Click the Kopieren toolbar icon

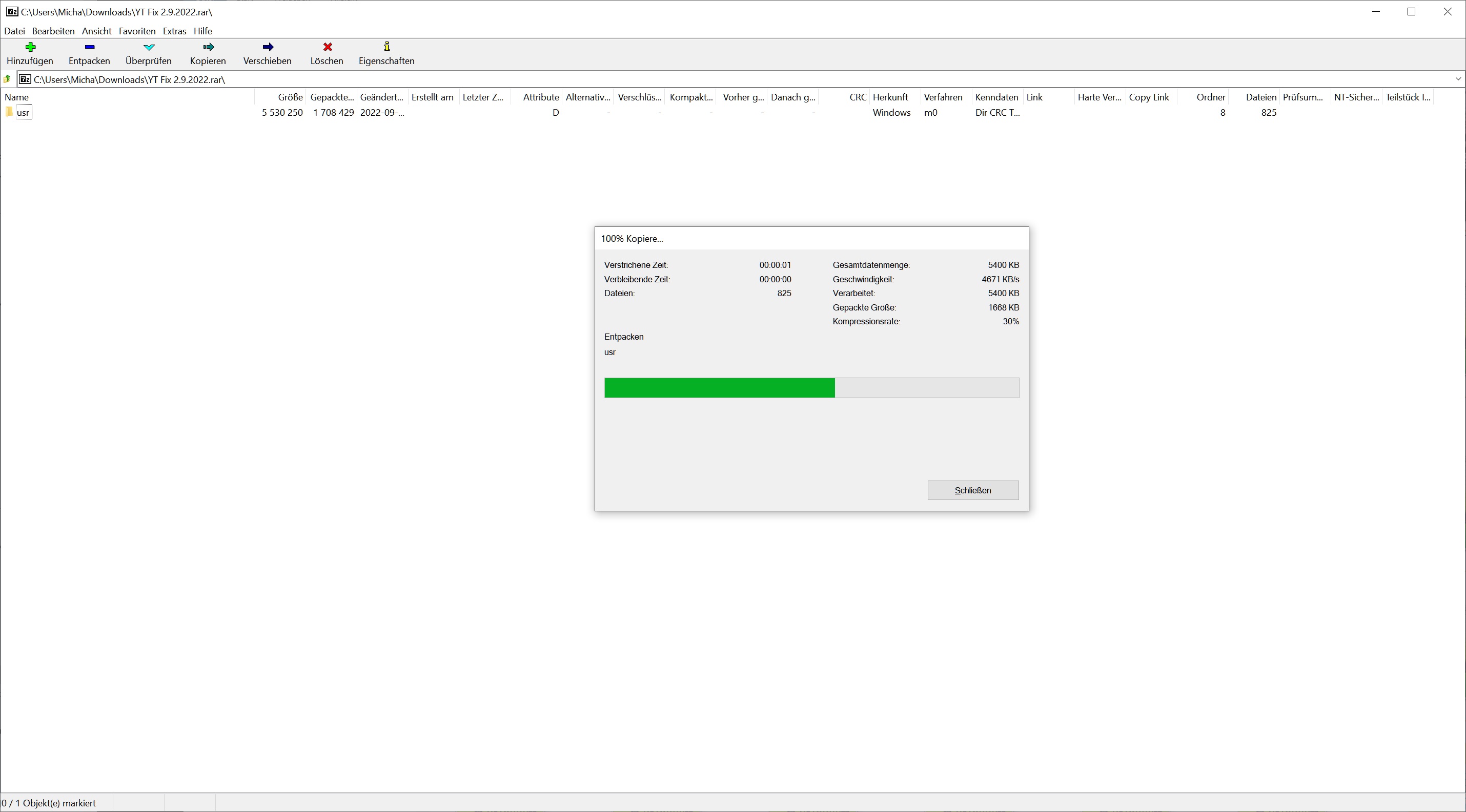click(x=208, y=47)
